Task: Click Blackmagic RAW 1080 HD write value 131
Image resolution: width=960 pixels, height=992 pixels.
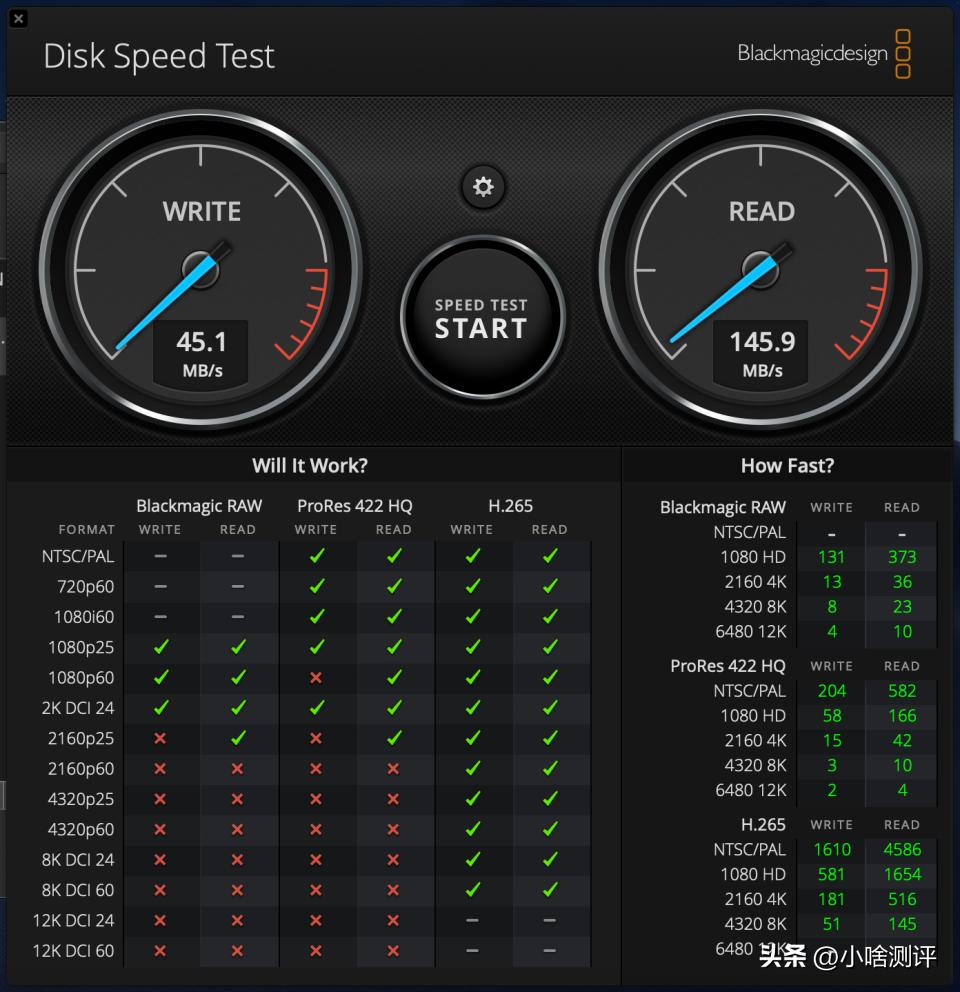Action: [832, 557]
